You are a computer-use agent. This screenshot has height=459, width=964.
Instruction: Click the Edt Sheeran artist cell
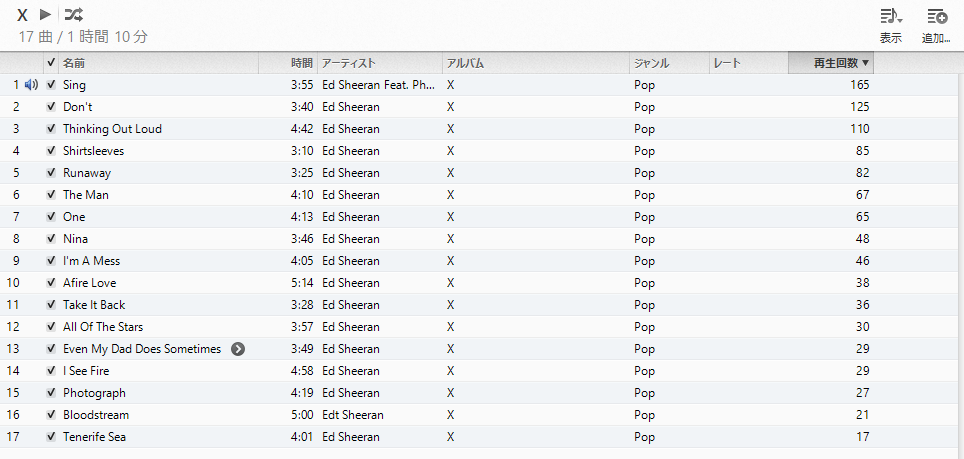click(x=353, y=415)
